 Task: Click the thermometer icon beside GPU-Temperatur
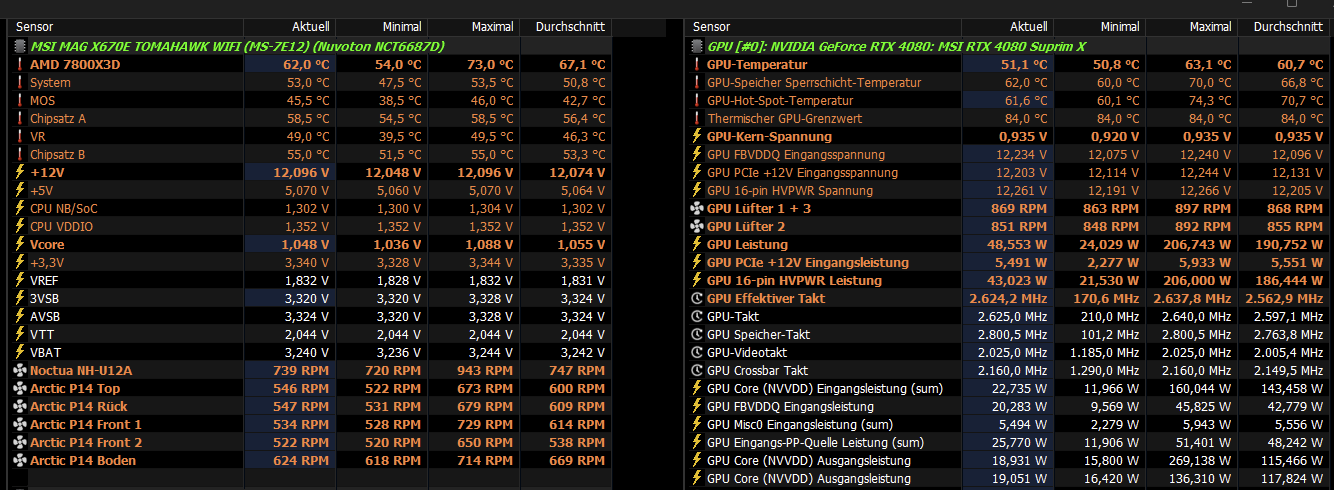point(696,64)
